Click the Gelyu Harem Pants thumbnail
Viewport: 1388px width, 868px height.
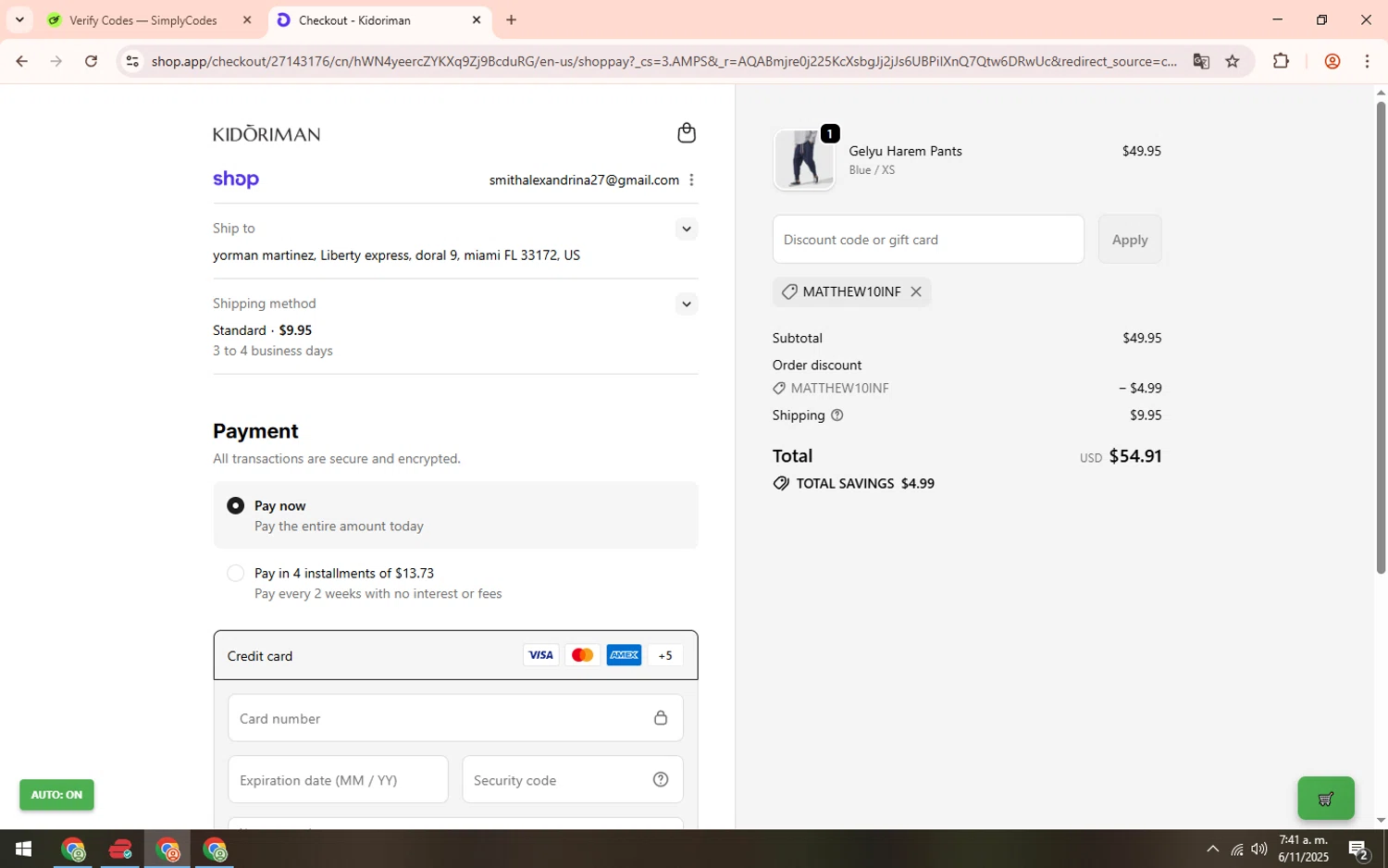(x=804, y=159)
